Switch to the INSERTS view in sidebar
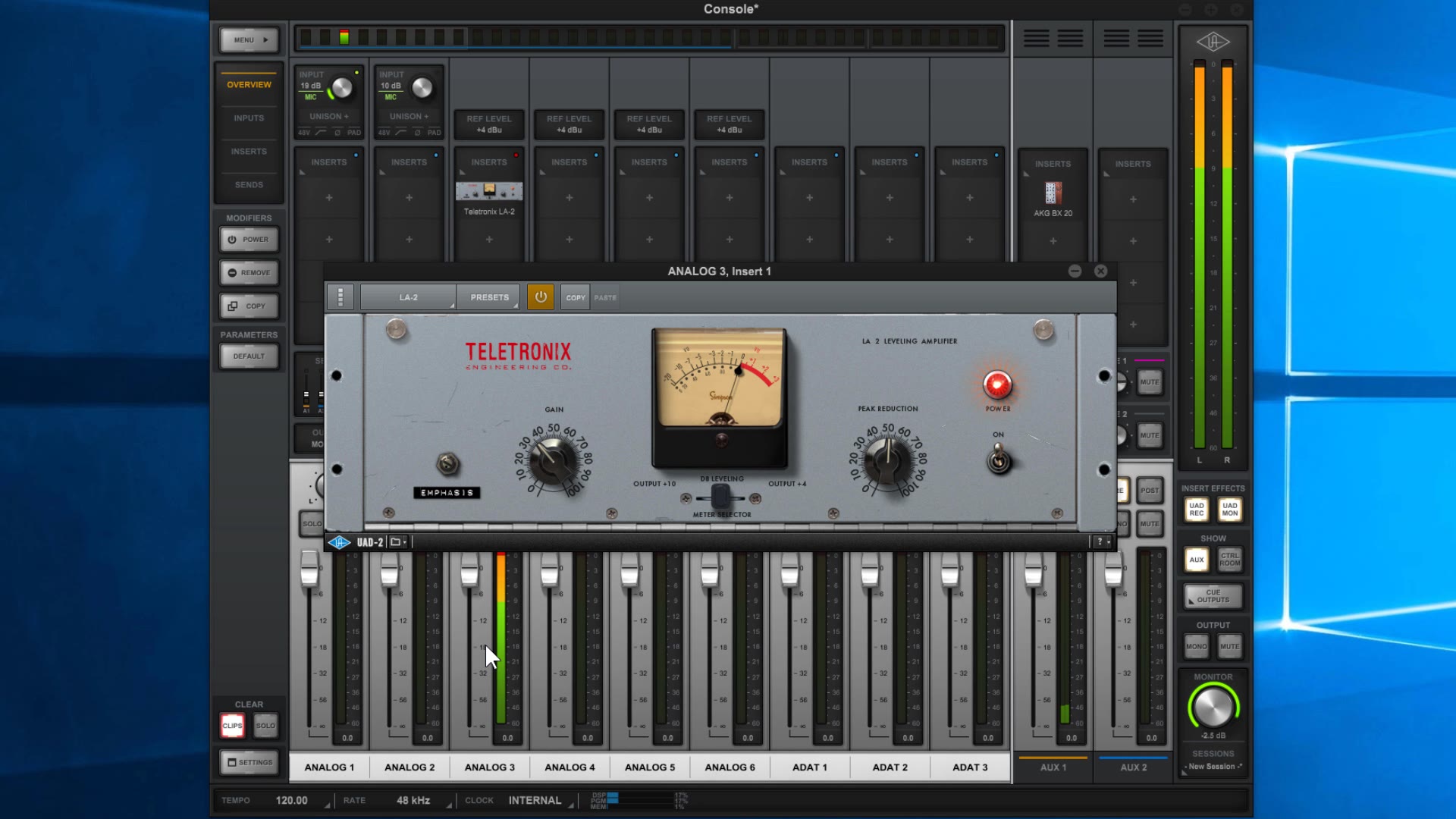The image size is (1456, 819). [x=249, y=152]
